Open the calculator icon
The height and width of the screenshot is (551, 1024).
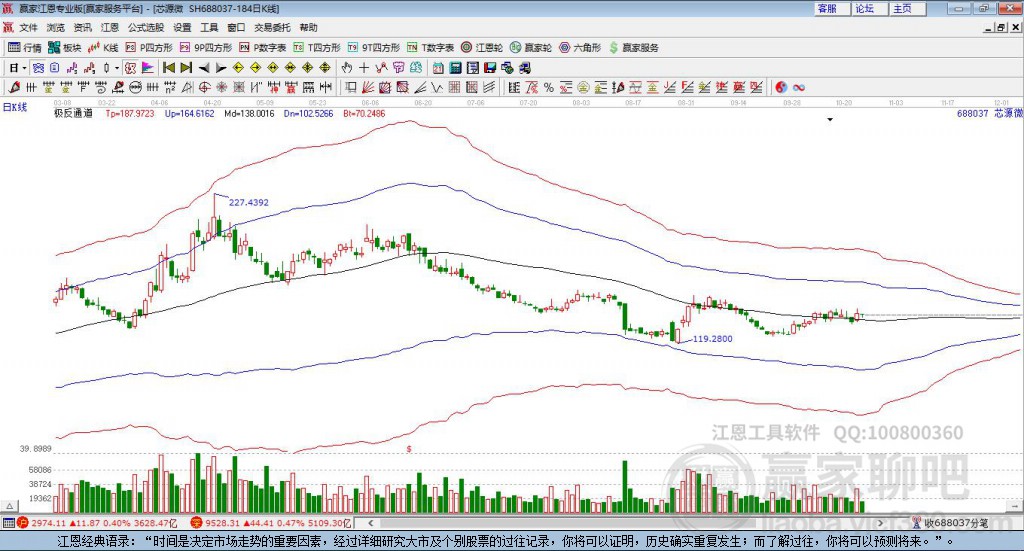click(455, 68)
